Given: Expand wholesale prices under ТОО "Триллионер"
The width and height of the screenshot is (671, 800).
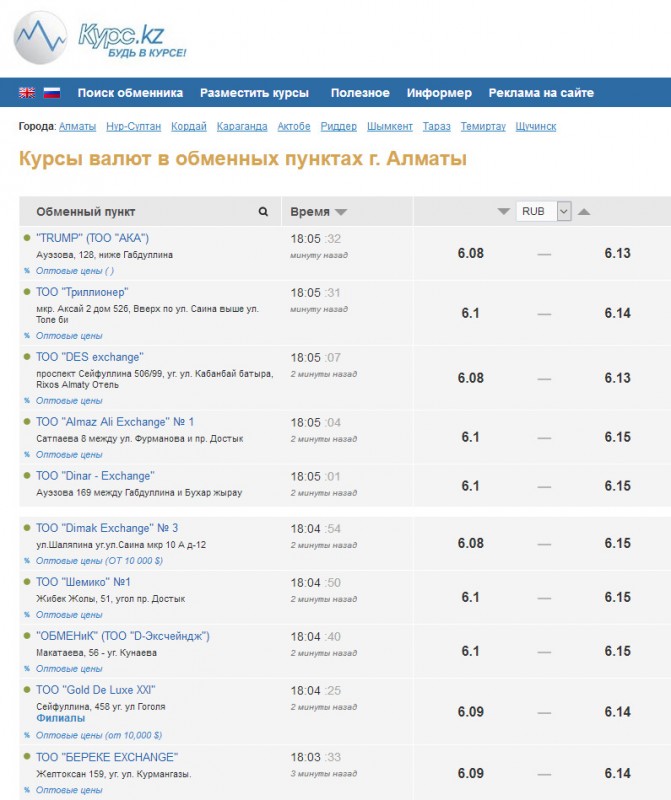Looking at the screenshot, I should [x=69, y=336].
